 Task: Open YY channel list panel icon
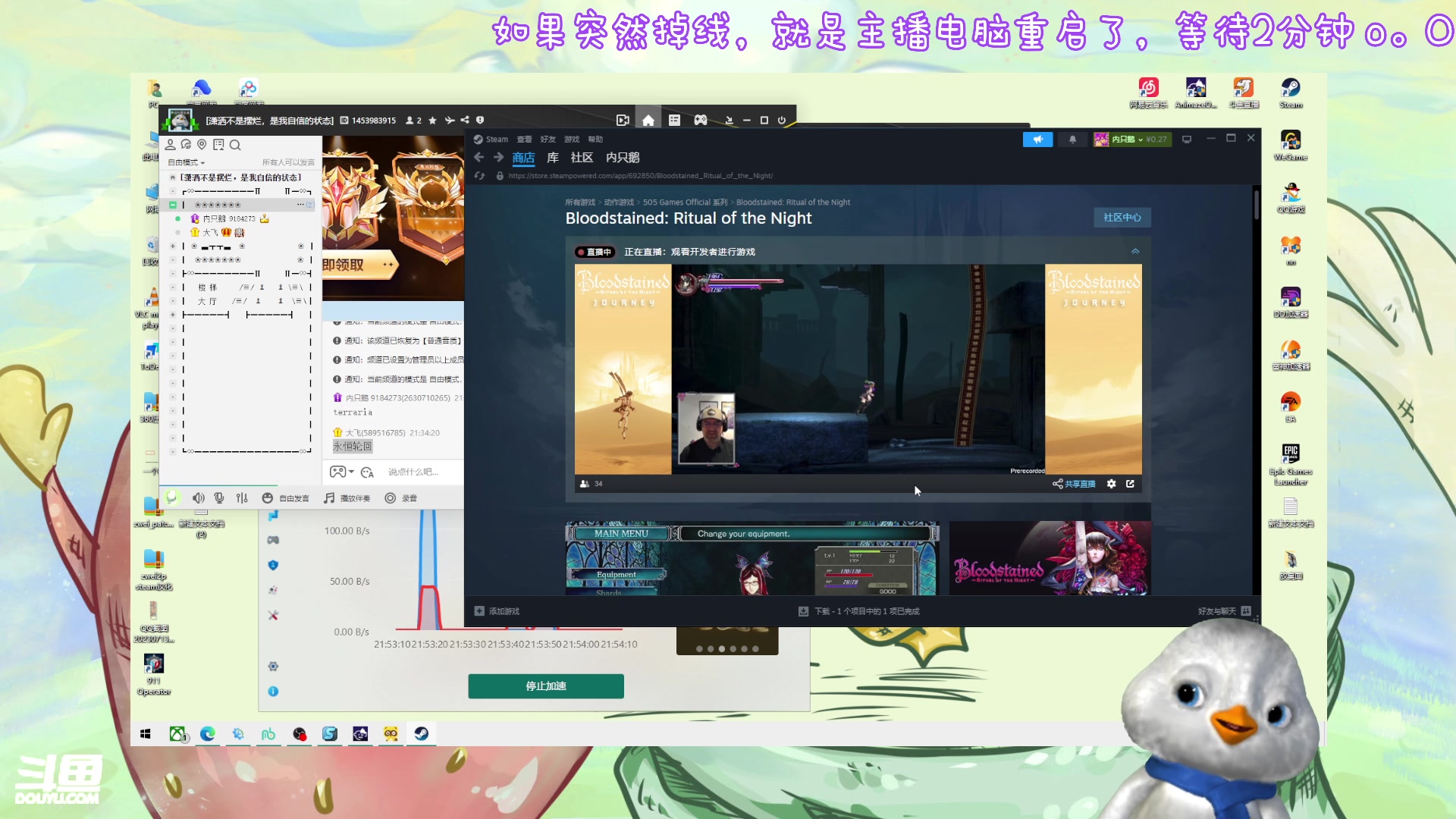coord(674,120)
